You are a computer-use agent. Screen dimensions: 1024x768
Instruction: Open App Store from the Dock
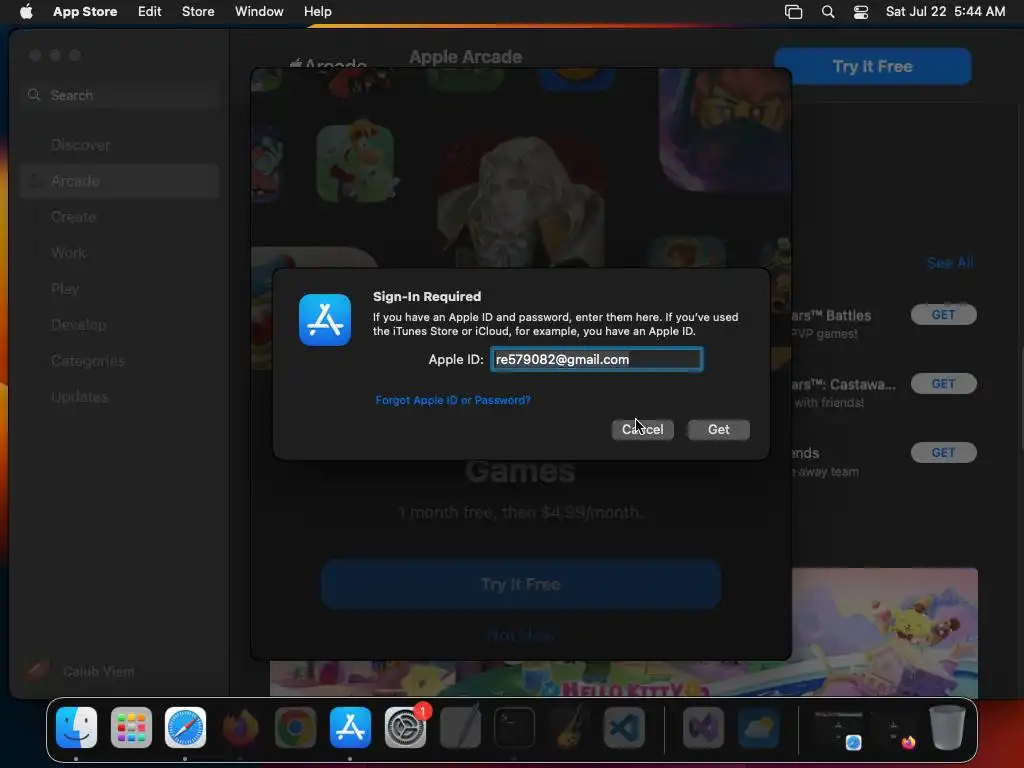(350, 727)
